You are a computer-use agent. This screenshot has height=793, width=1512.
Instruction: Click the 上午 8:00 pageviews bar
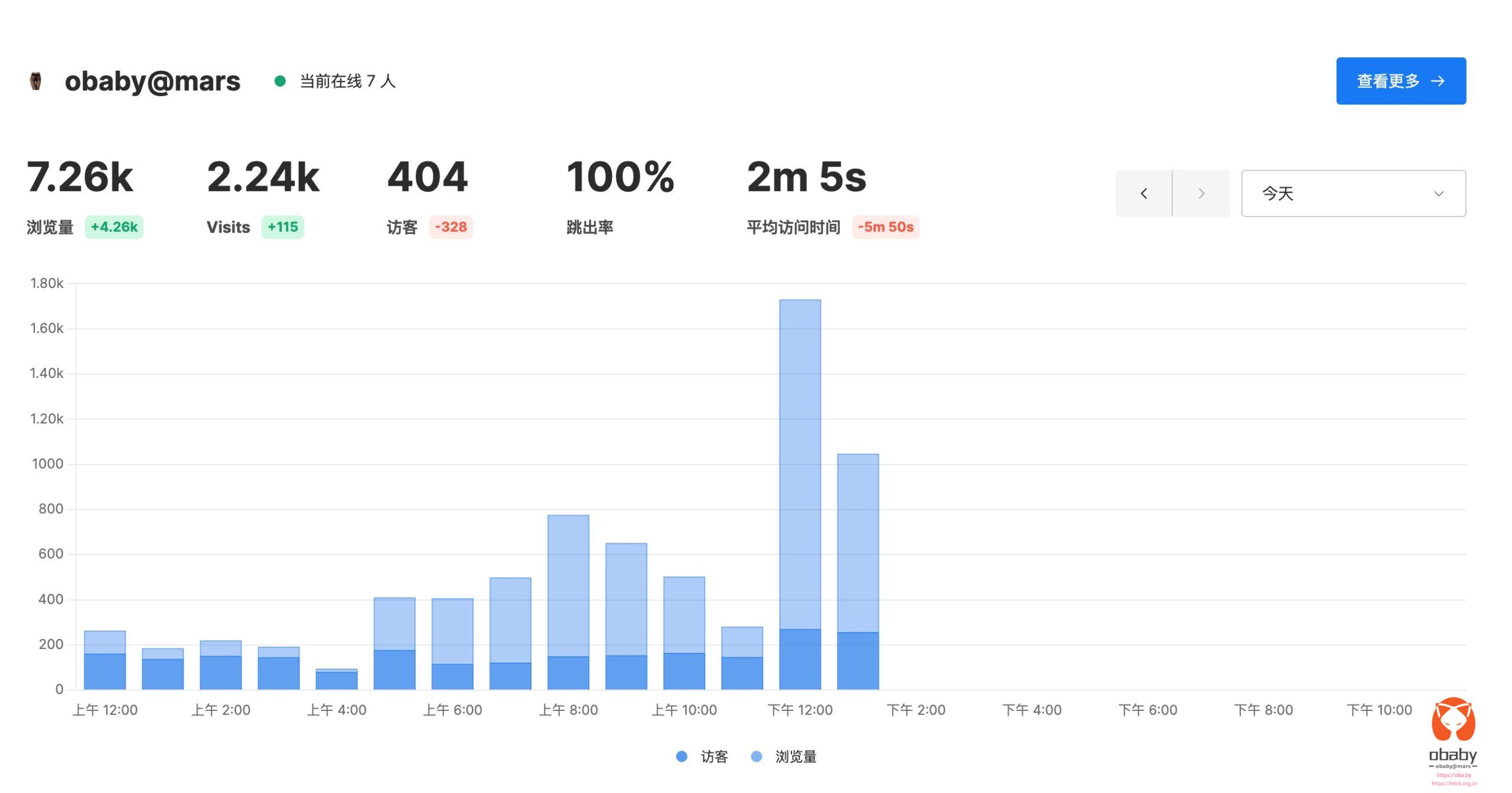coord(568,585)
